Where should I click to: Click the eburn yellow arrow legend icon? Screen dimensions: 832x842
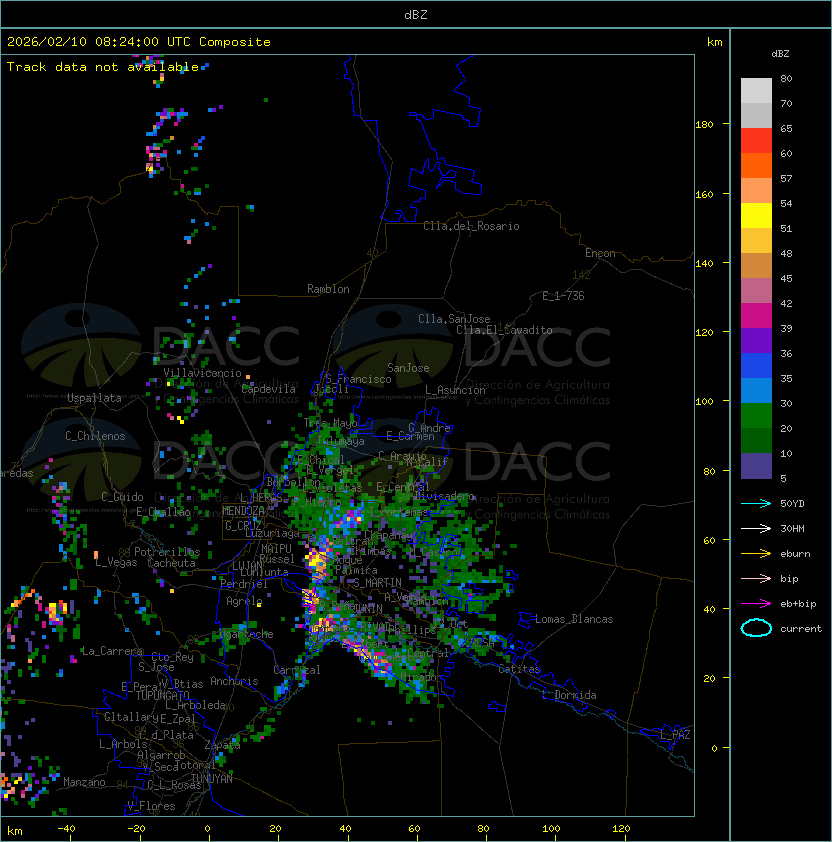pyautogui.click(x=756, y=554)
